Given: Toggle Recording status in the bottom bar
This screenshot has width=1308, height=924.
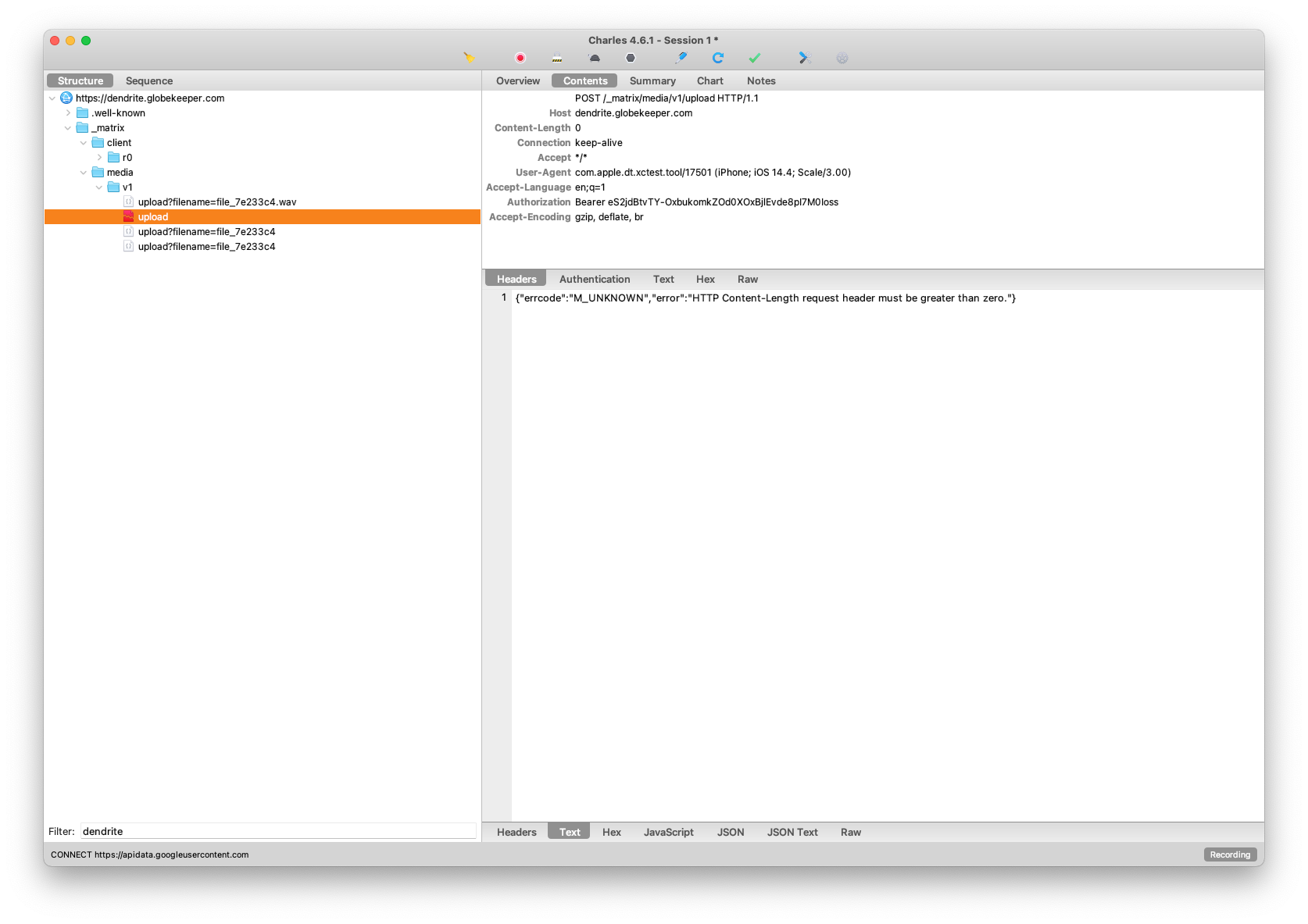Looking at the screenshot, I should 1229,854.
